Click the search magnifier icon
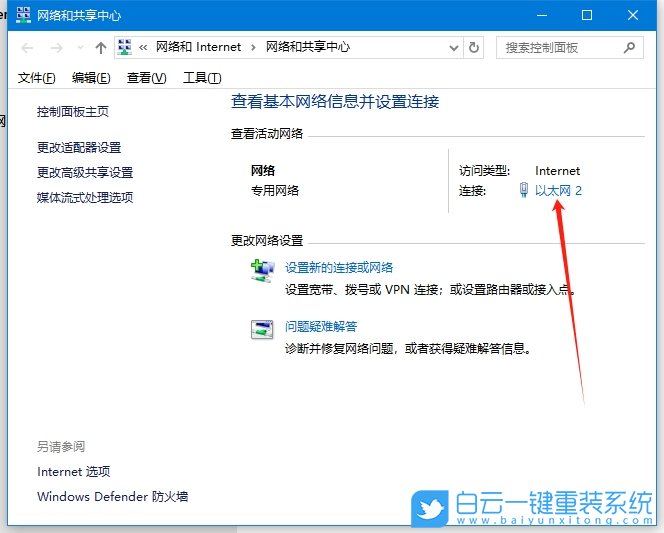Screen dimensions: 664x533 629,47
